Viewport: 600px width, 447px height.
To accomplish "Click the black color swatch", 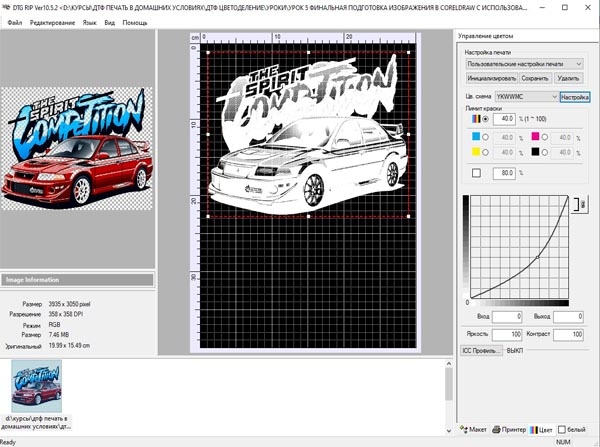I will pyautogui.click(x=535, y=152).
